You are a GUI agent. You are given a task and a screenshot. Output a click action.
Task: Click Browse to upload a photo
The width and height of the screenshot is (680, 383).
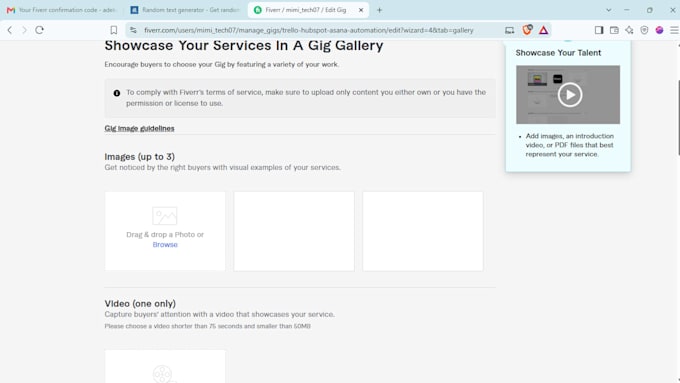165,245
